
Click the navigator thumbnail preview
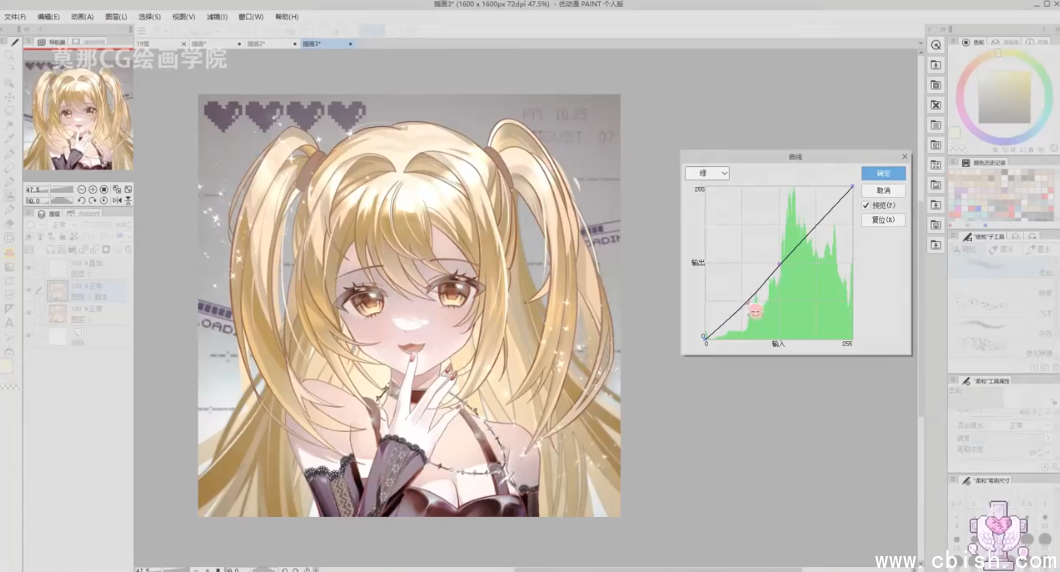coord(78,118)
